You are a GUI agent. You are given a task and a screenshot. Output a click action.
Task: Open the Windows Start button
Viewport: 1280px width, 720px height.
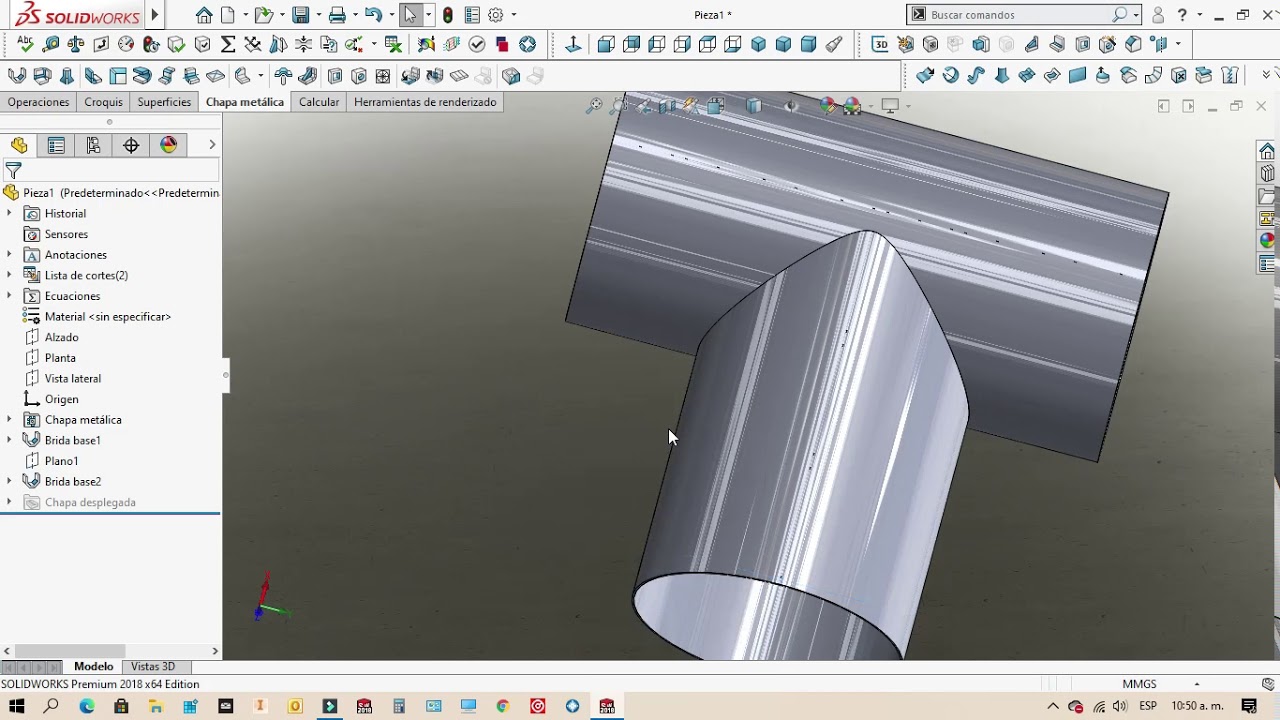[x=16, y=706]
